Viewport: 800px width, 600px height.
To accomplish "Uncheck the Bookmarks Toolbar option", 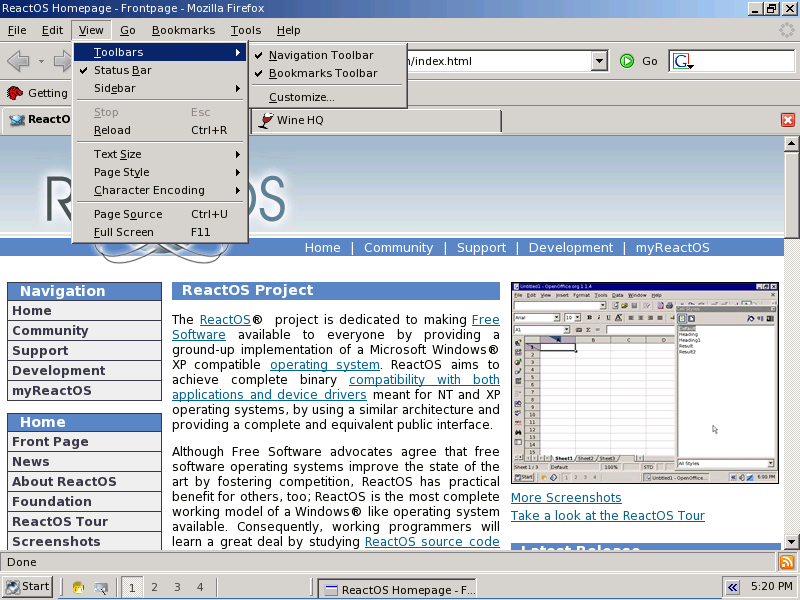I will click(322, 73).
